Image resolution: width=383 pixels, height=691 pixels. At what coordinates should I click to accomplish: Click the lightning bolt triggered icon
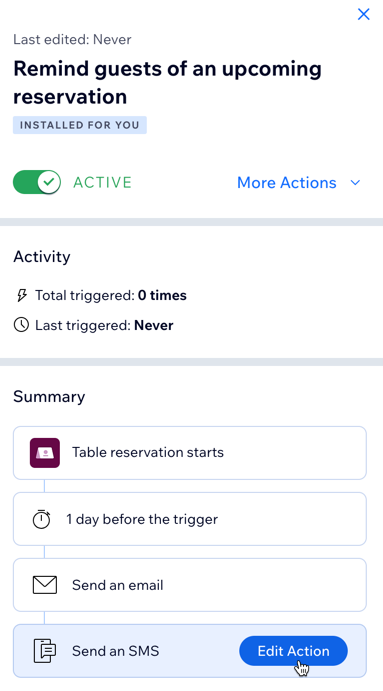(21, 295)
